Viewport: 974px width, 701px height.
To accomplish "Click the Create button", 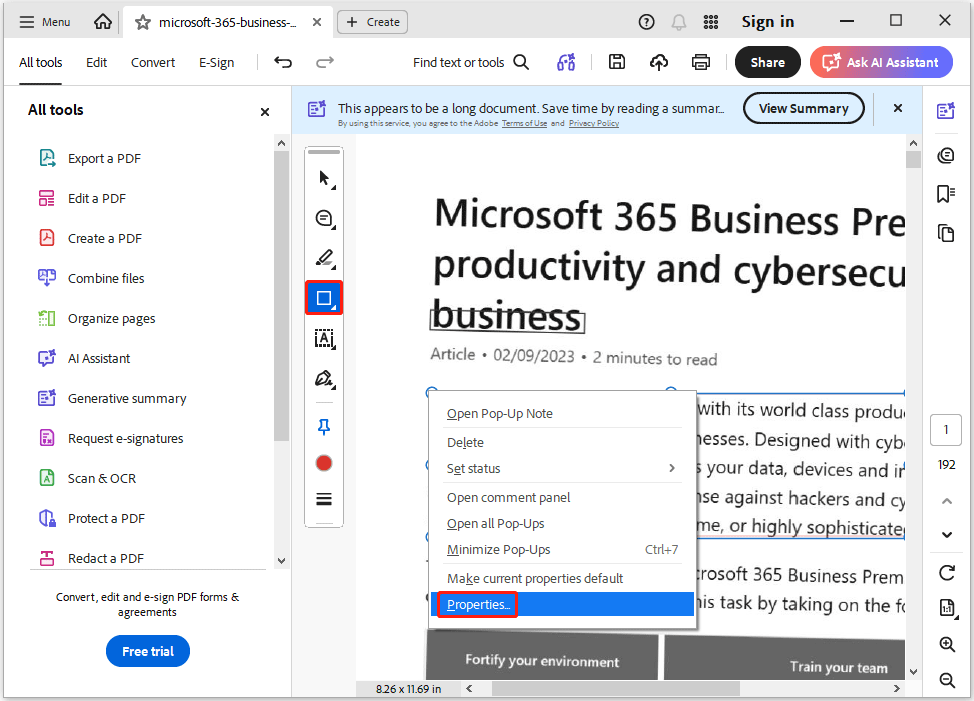I will (373, 22).
